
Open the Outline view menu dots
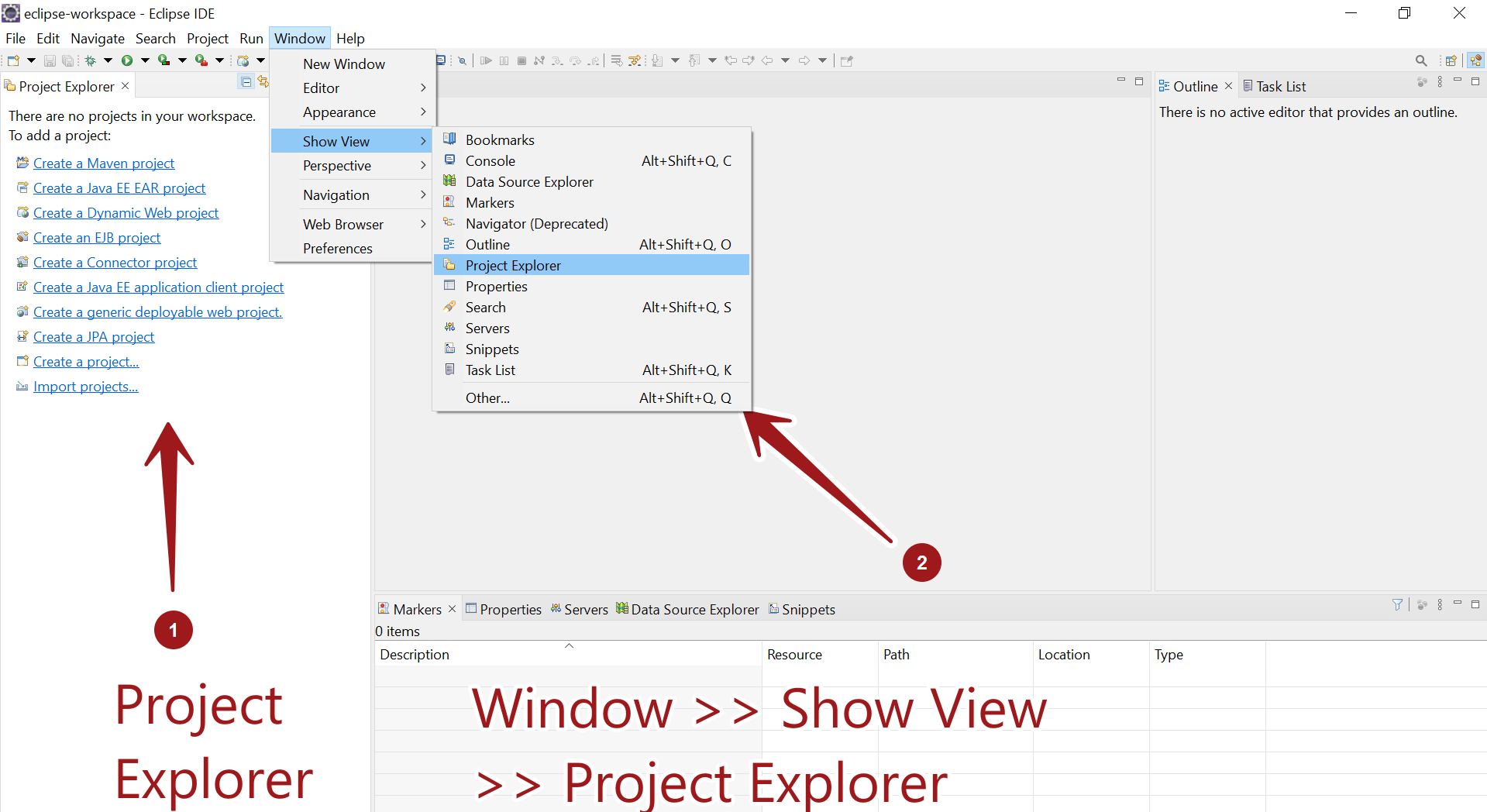coord(1440,81)
